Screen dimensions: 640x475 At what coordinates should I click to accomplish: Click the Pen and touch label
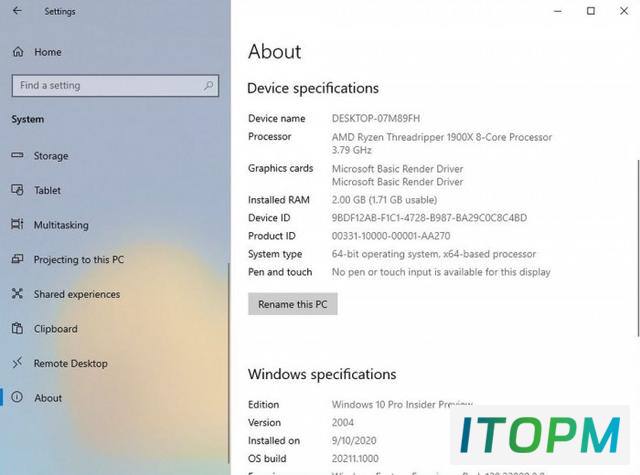pyautogui.click(x=280, y=272)
